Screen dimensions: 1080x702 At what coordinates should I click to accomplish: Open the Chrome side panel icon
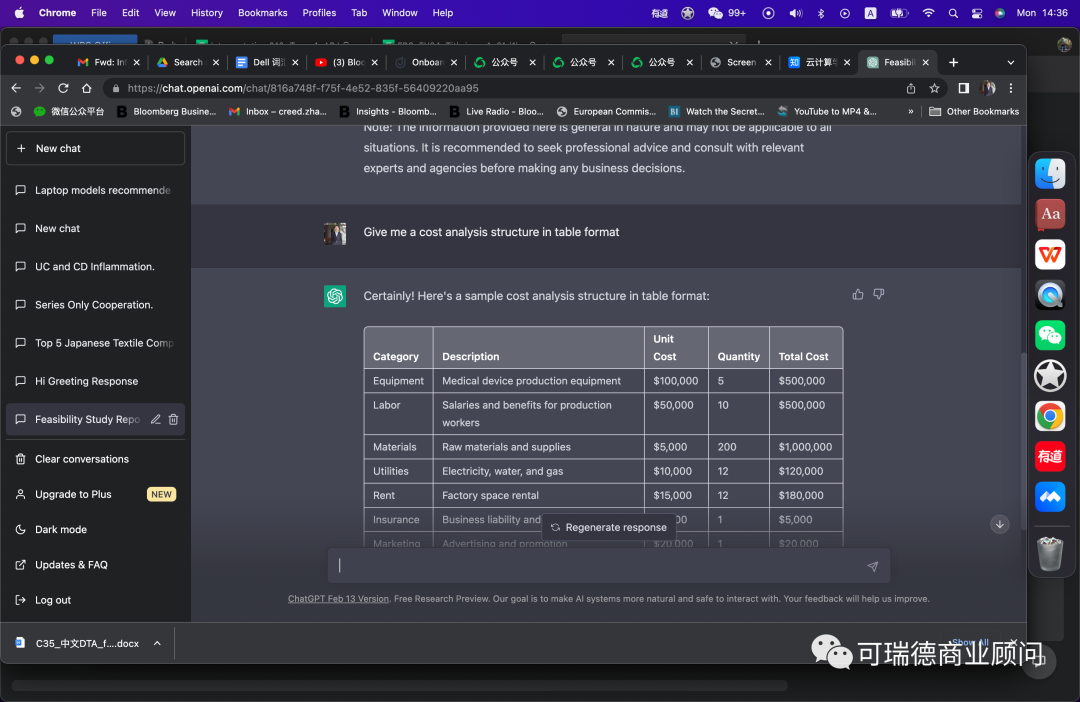point(964,88)
